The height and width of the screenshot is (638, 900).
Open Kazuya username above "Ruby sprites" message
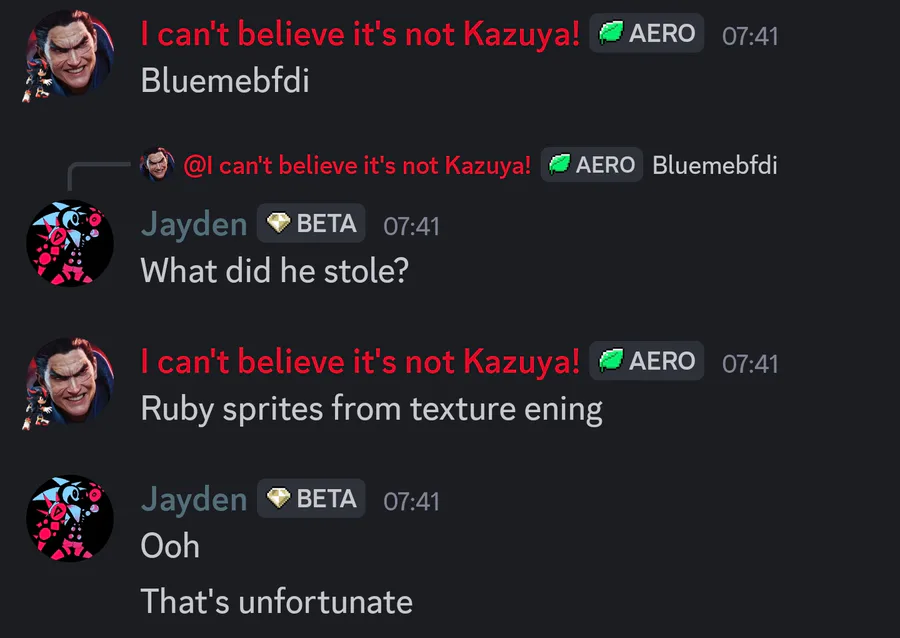pyautogui.click(x=360, y=361)
